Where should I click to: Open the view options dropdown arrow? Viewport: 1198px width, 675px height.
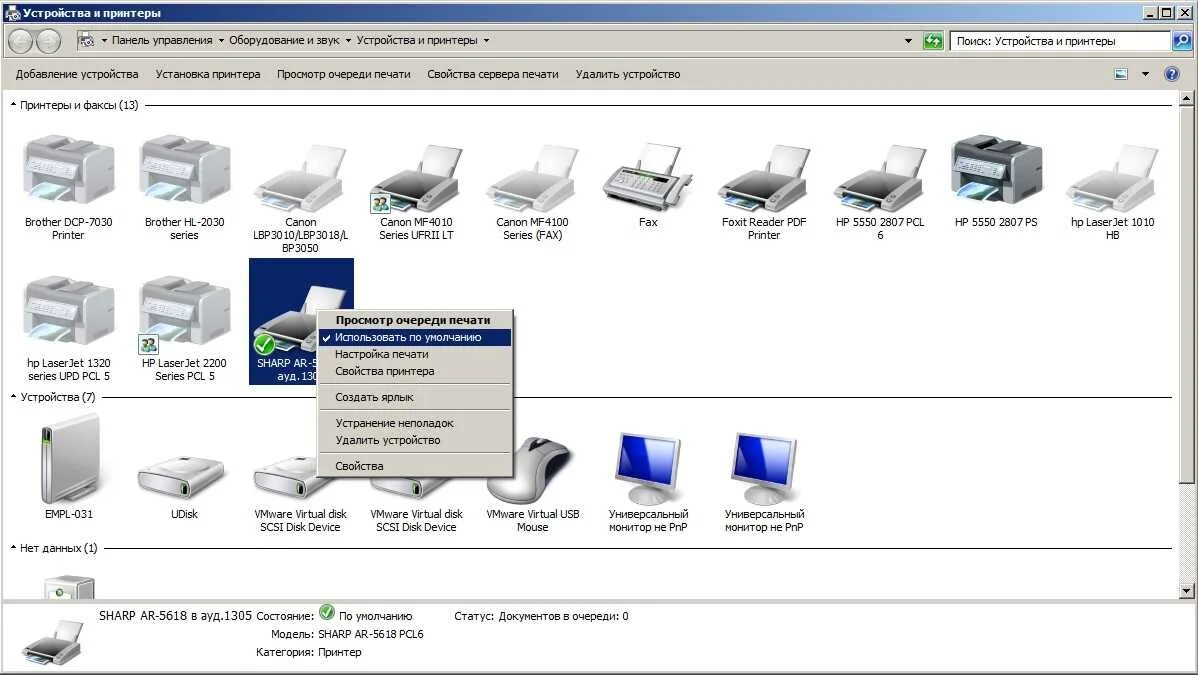click(x=1145, y=74)
